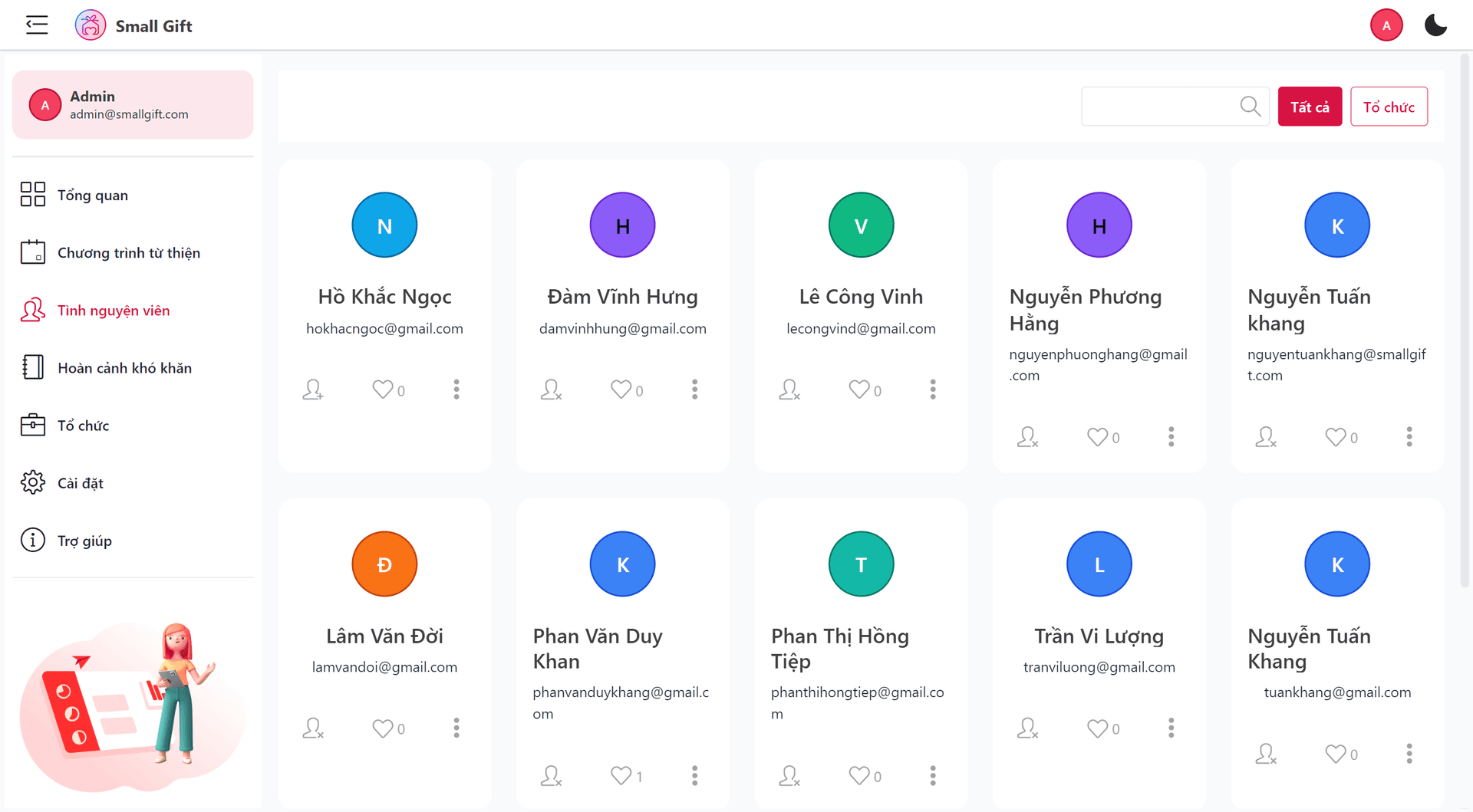Viewport: 1473px width, 812px height.
Task: Click the search magnifier icon
Action: click(x=1250, y=107)
